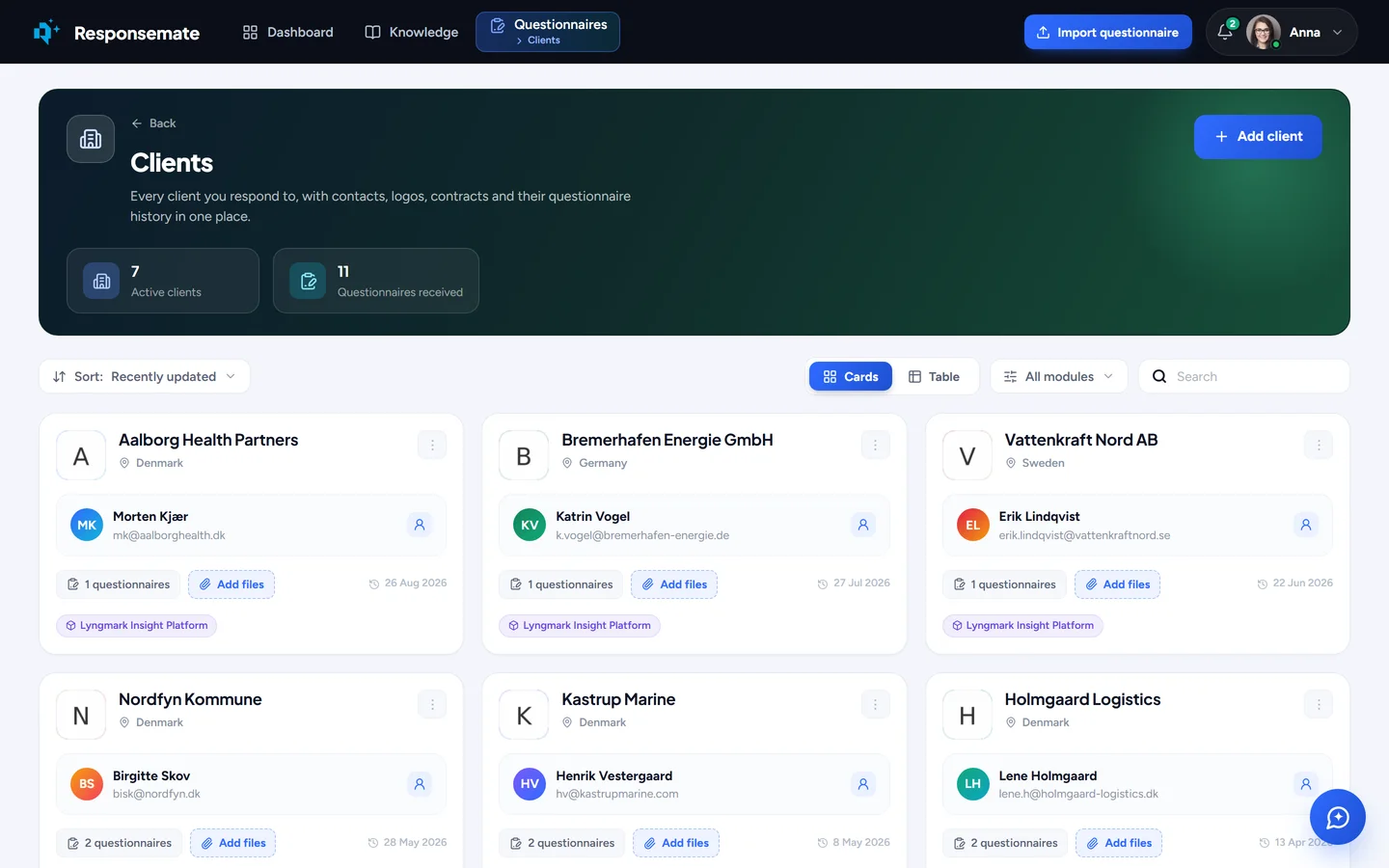Open contact profile for Katrin Vogel
Viewport: 1389px width, 868px height.
coord(863,526)
